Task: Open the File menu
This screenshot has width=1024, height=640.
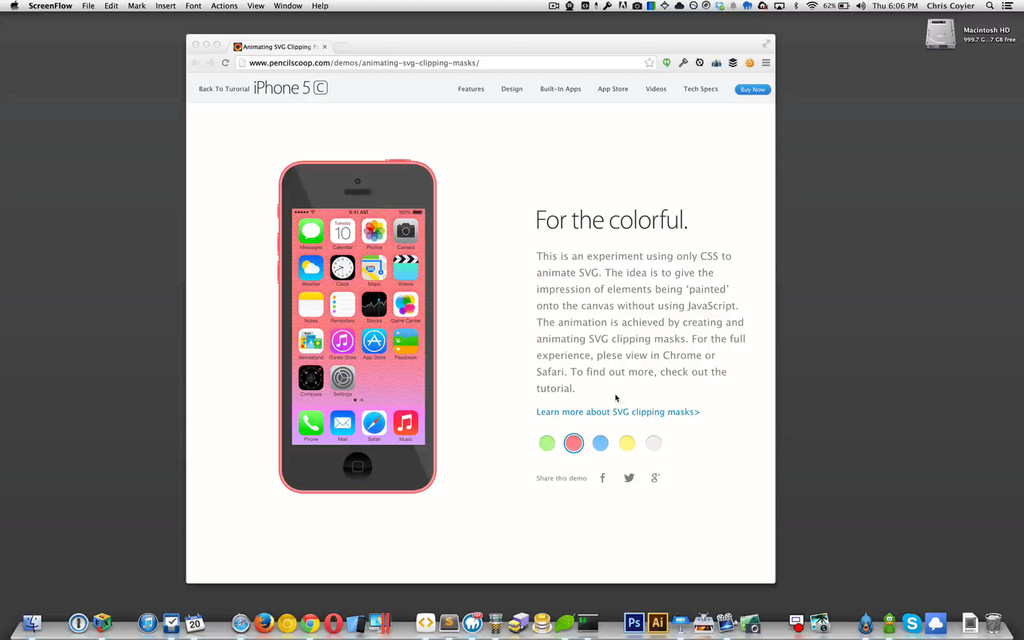Action: [x=88, y=6]
